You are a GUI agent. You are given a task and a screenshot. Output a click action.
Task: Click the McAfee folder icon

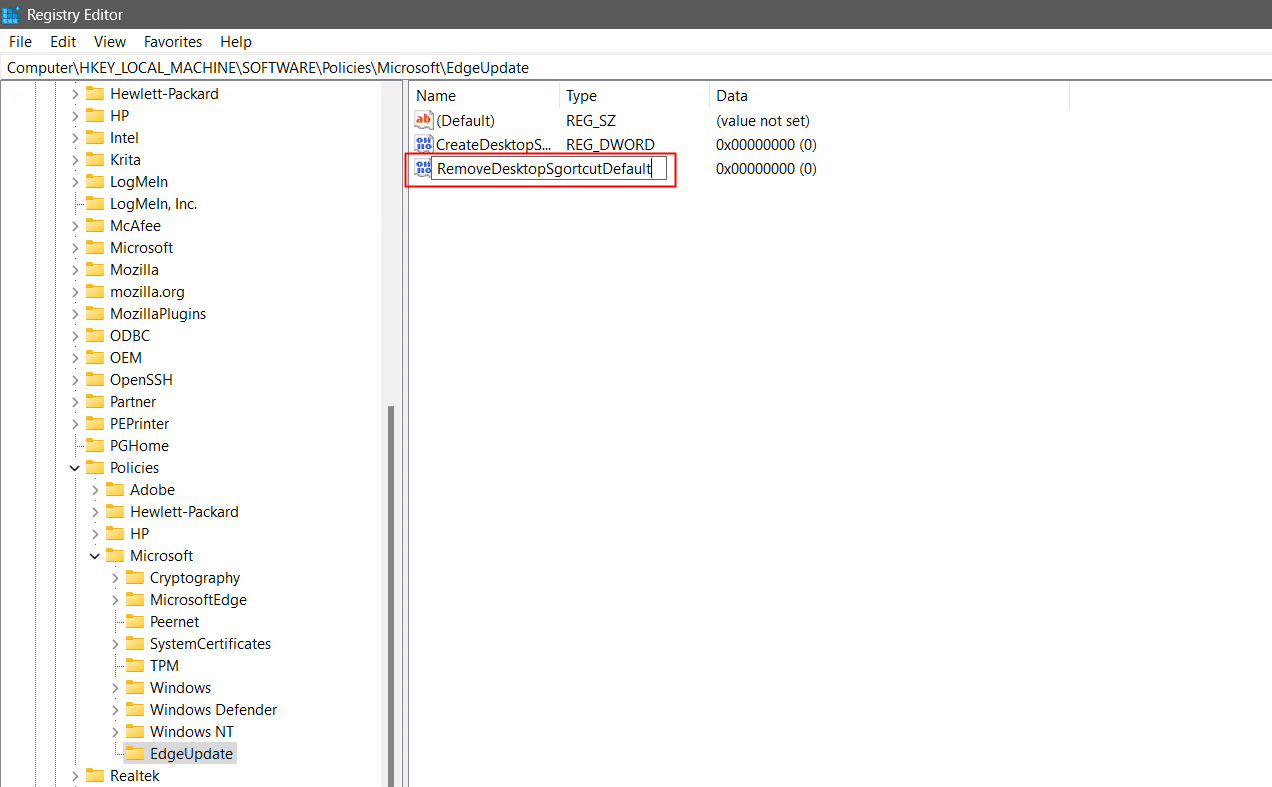94,225
